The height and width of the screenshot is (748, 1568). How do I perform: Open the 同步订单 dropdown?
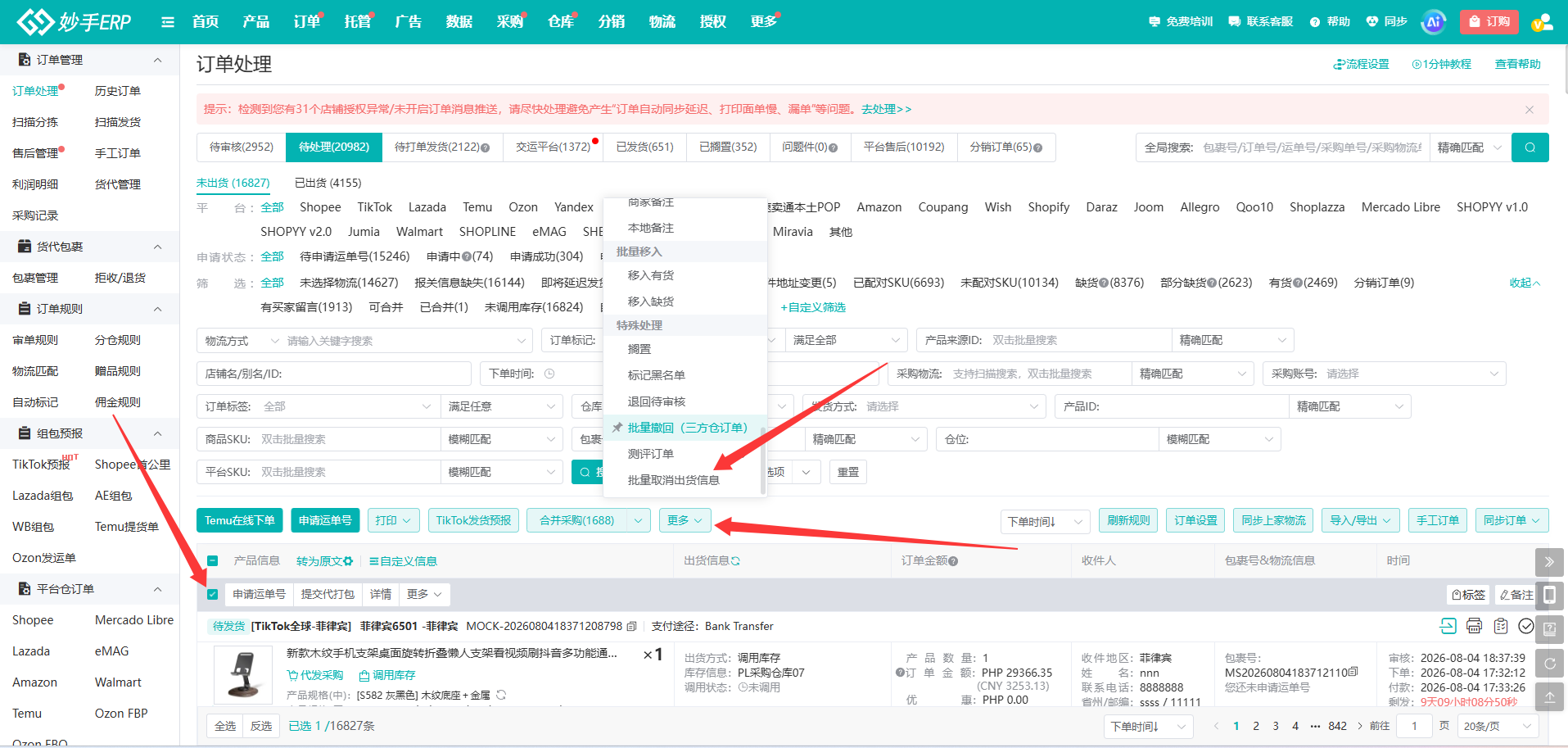1512,520
